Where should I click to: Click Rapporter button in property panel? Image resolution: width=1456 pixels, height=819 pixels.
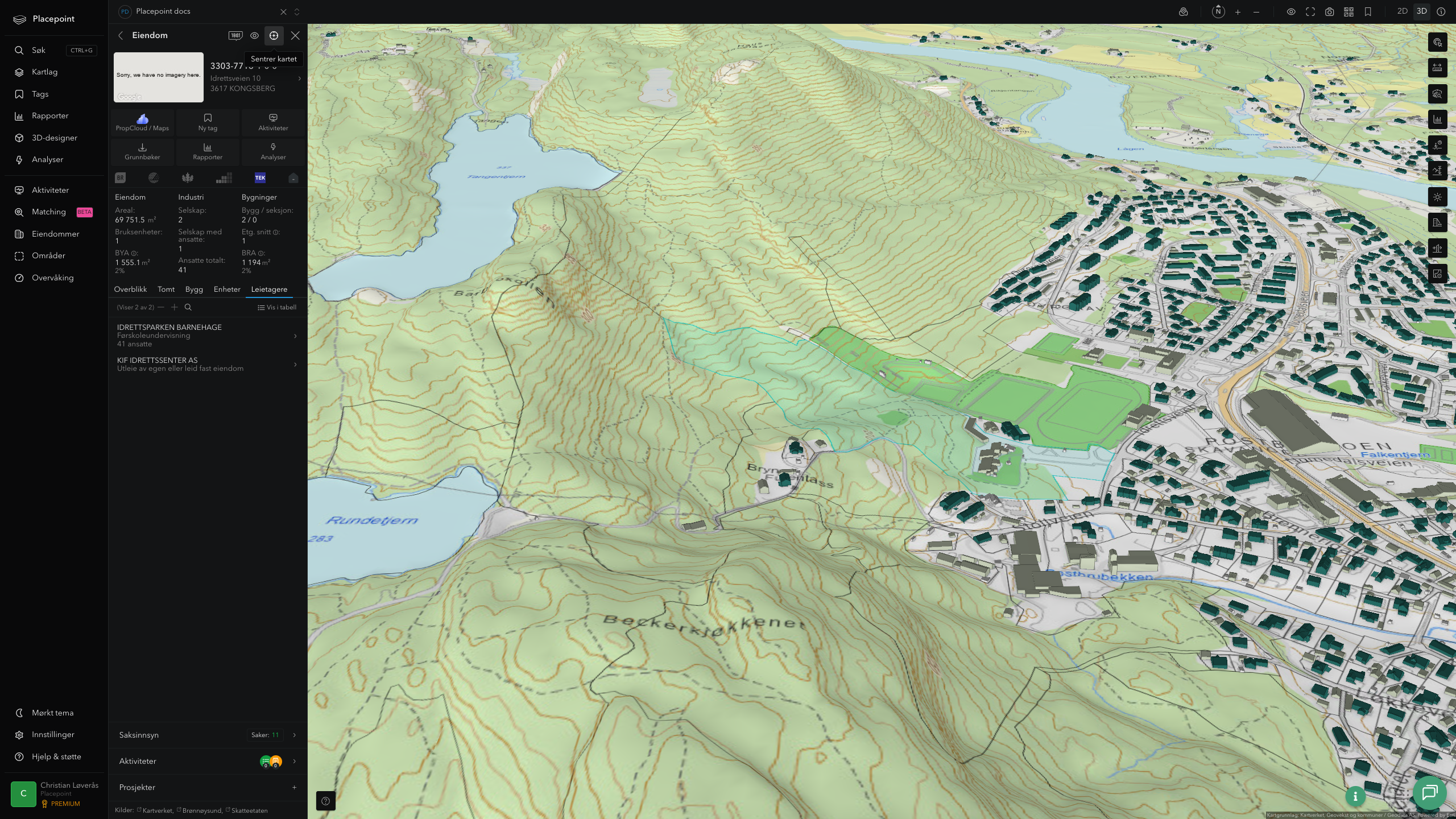coord(208,151)
